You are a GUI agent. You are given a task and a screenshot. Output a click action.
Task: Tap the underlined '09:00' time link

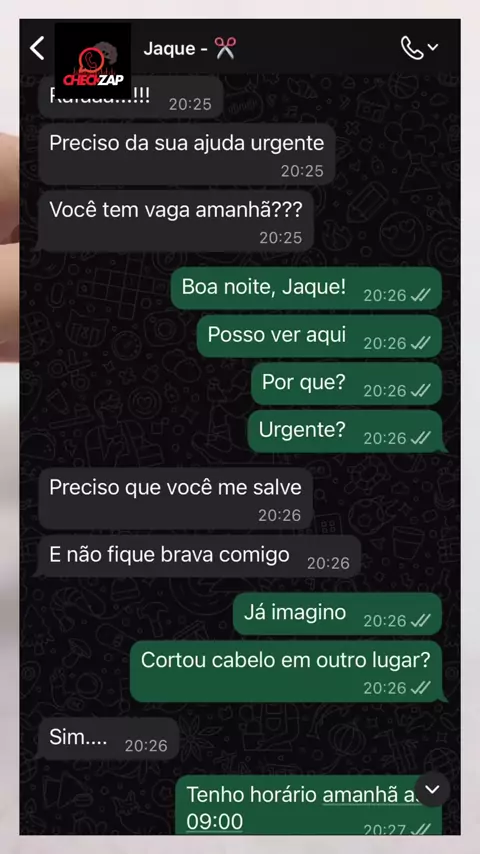(x=215, y=821)
